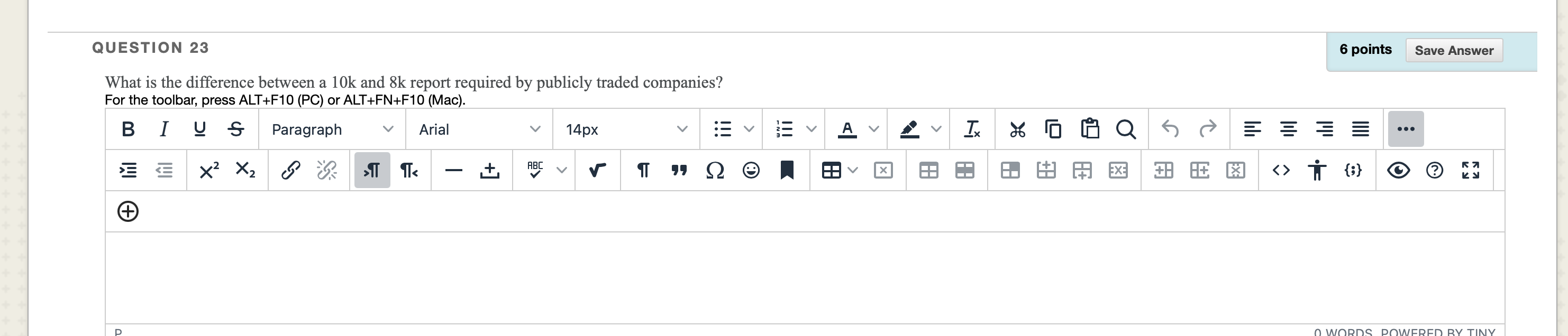Toggle superscript formatting
The image size is (1568, 336).
pyautogui.click(x=208, y=171)
